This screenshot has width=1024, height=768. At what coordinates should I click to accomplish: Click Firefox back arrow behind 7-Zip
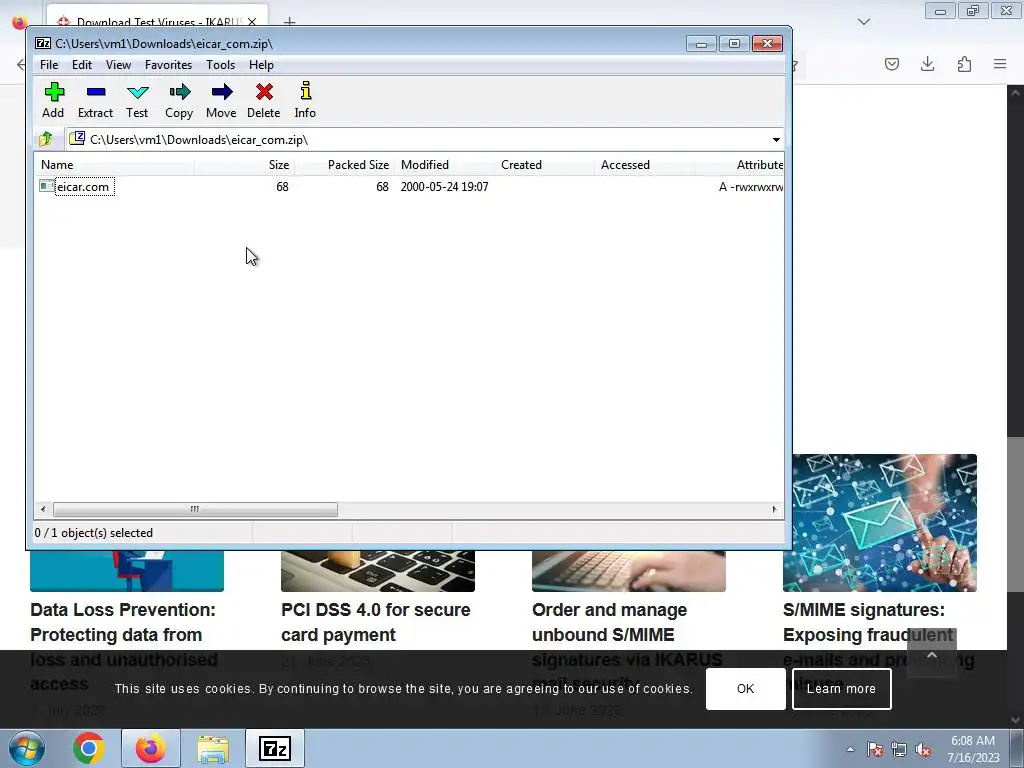click(x=22, y=64)
